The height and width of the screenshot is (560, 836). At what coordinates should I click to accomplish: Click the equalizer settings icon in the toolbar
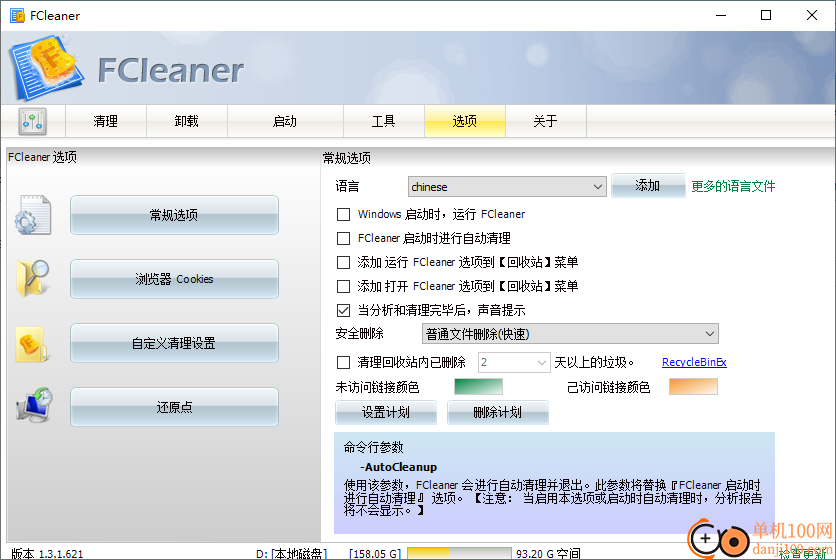(33, 121)
